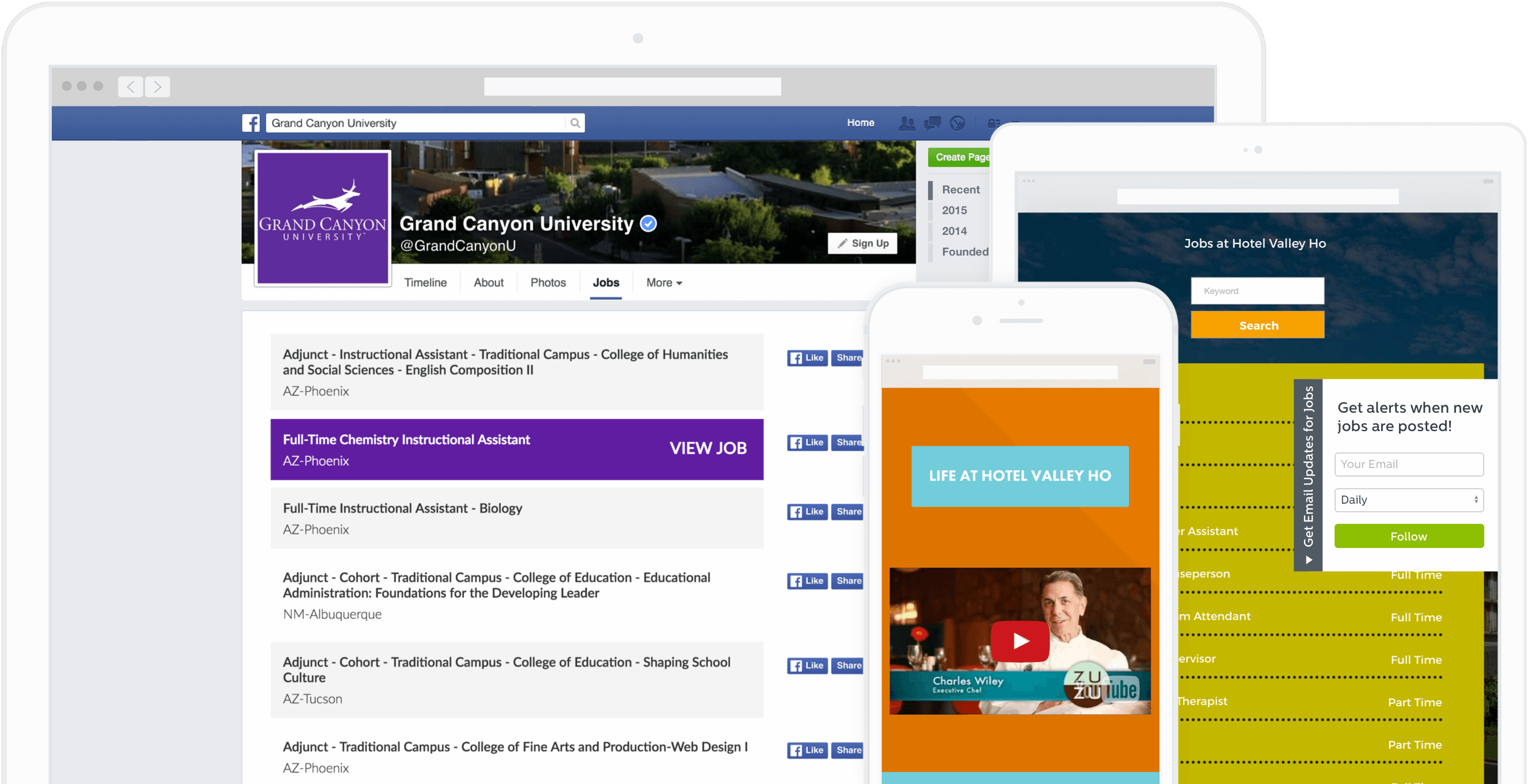Click the Create Page button
The height and width of the screenshot is (784, 1528).
[x=960, y=157]
